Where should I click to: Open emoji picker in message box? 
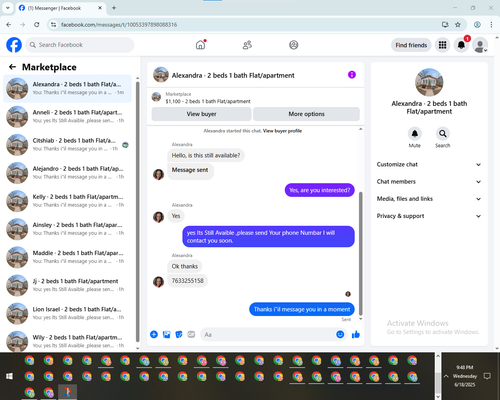click(x=340, y=334)
